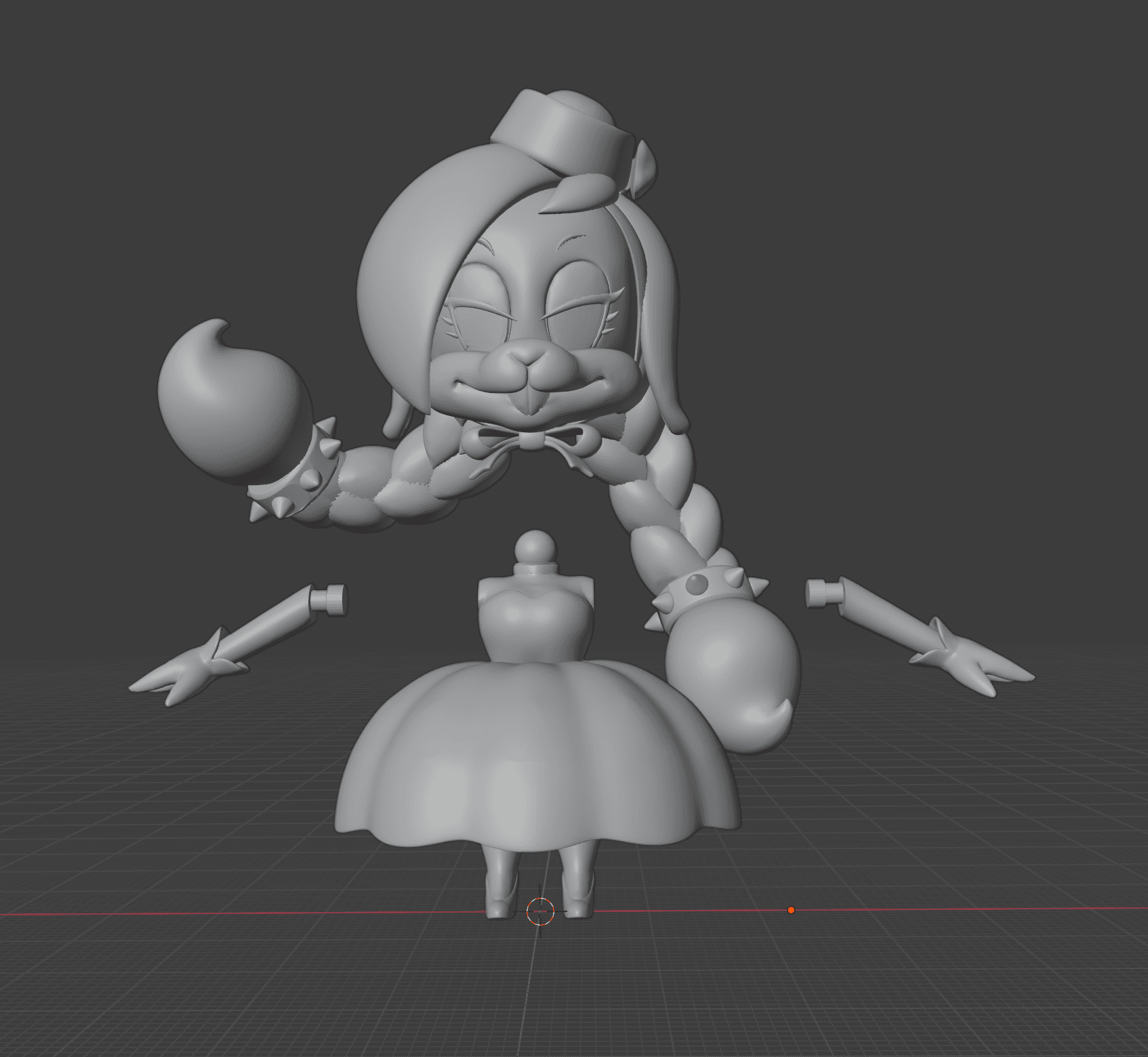Click the ball joint atop the torso neck
The height and width of the screenshot is (1057, 1148).
click(x=536, y=547)
